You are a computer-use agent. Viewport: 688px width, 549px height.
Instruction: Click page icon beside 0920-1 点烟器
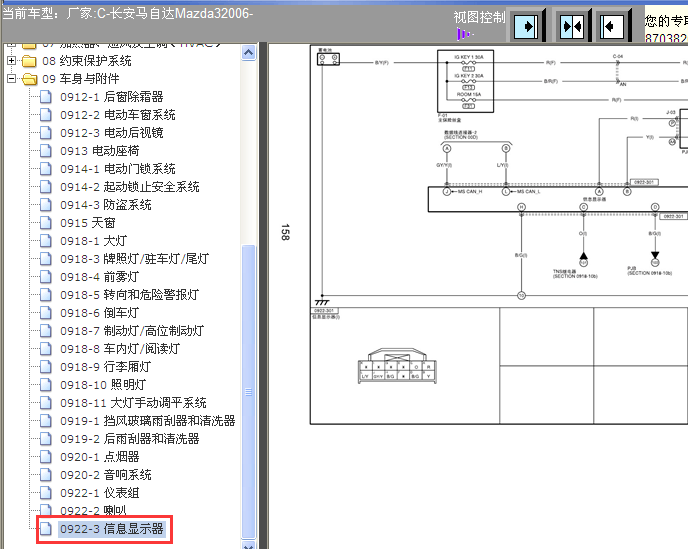(46, 457)
